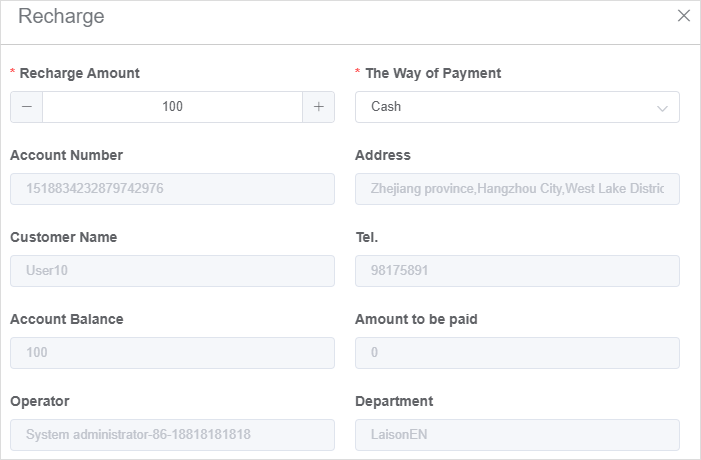Click the Recharge Amount value field

173,107
